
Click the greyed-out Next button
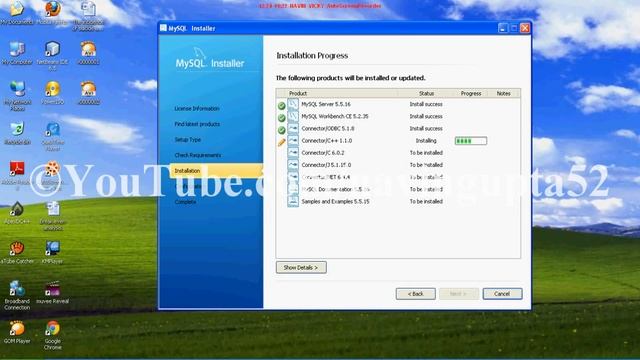pos(459,294)
